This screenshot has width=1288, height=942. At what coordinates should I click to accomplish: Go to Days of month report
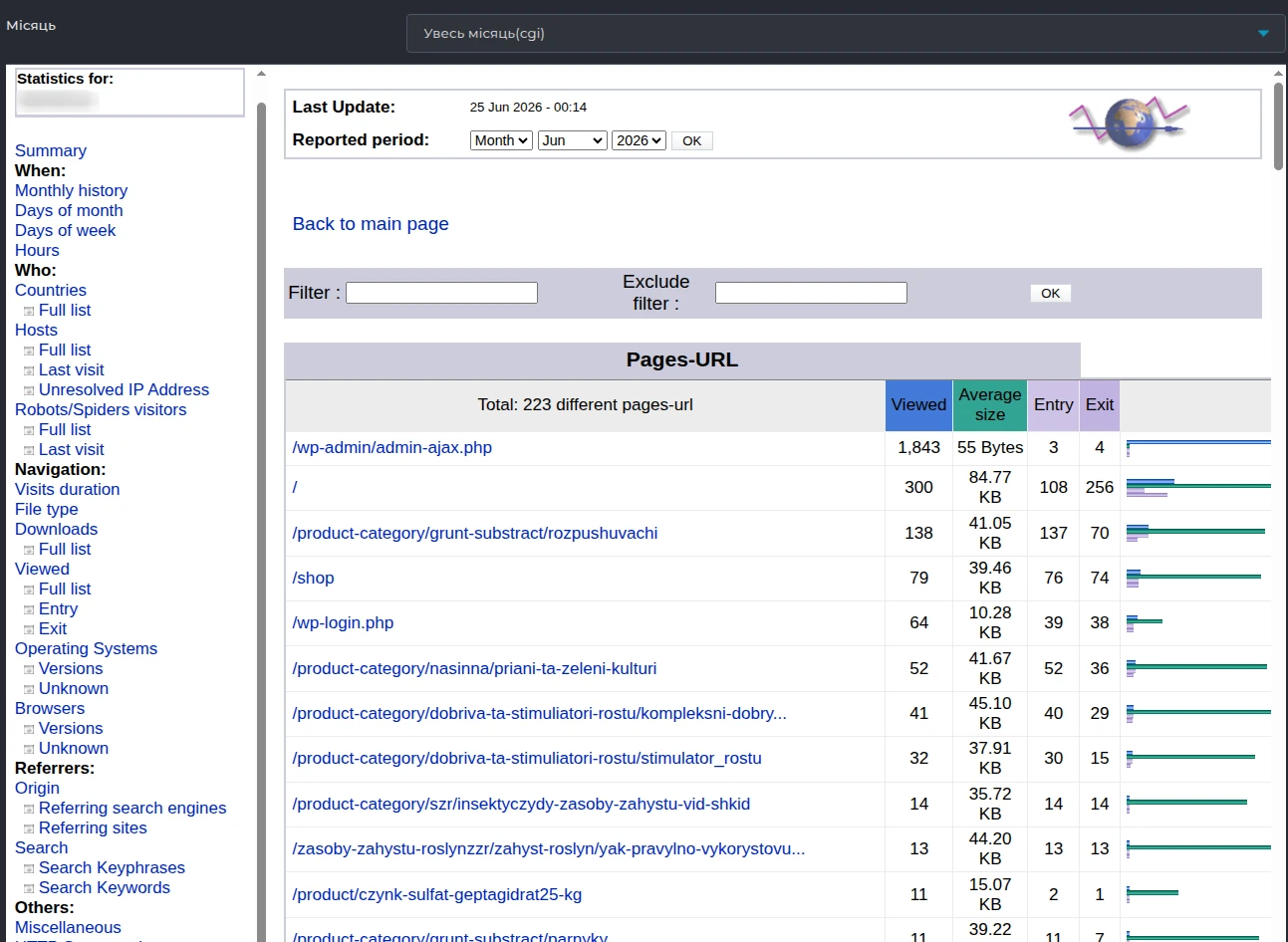(69, 210)
